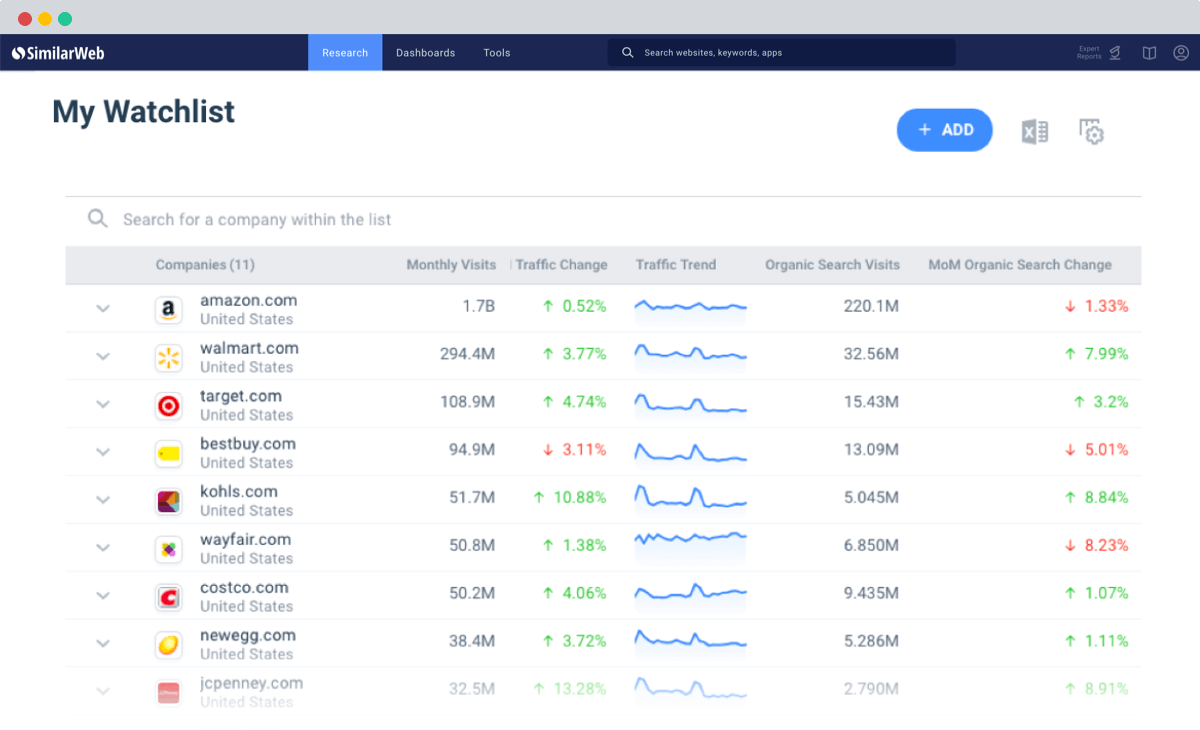The height and width of the screenshot is (730, 1200).
Task: Click the jcpenney.com favicon
Action: tap(168, 692)
